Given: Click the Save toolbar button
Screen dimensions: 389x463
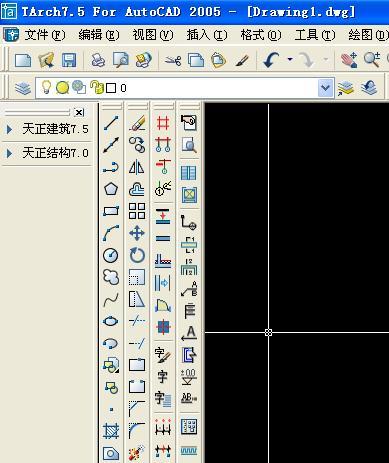Looking at the screenshot, I should (69, 60).
